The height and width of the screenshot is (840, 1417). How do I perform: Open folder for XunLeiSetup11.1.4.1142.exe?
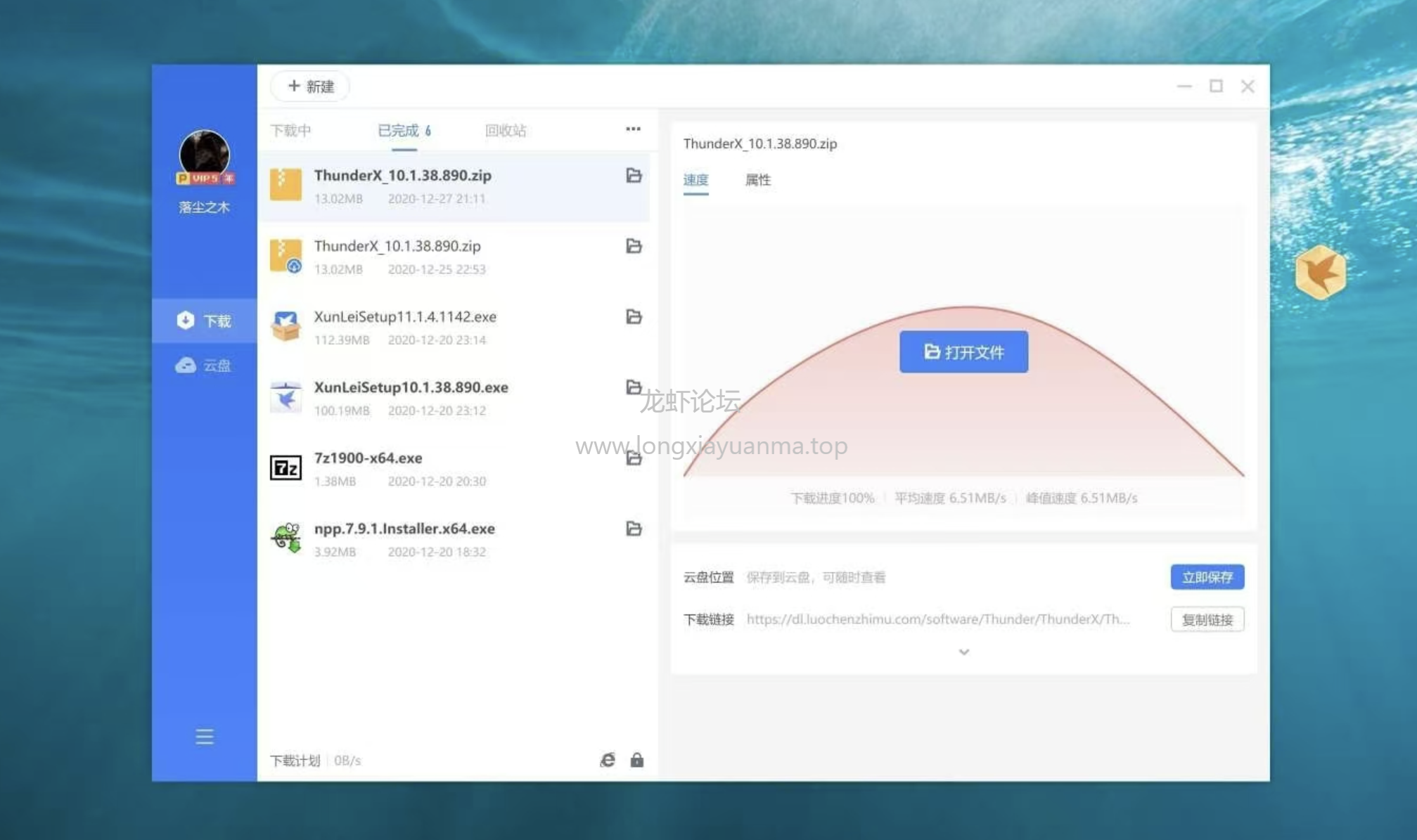[634, 316]
